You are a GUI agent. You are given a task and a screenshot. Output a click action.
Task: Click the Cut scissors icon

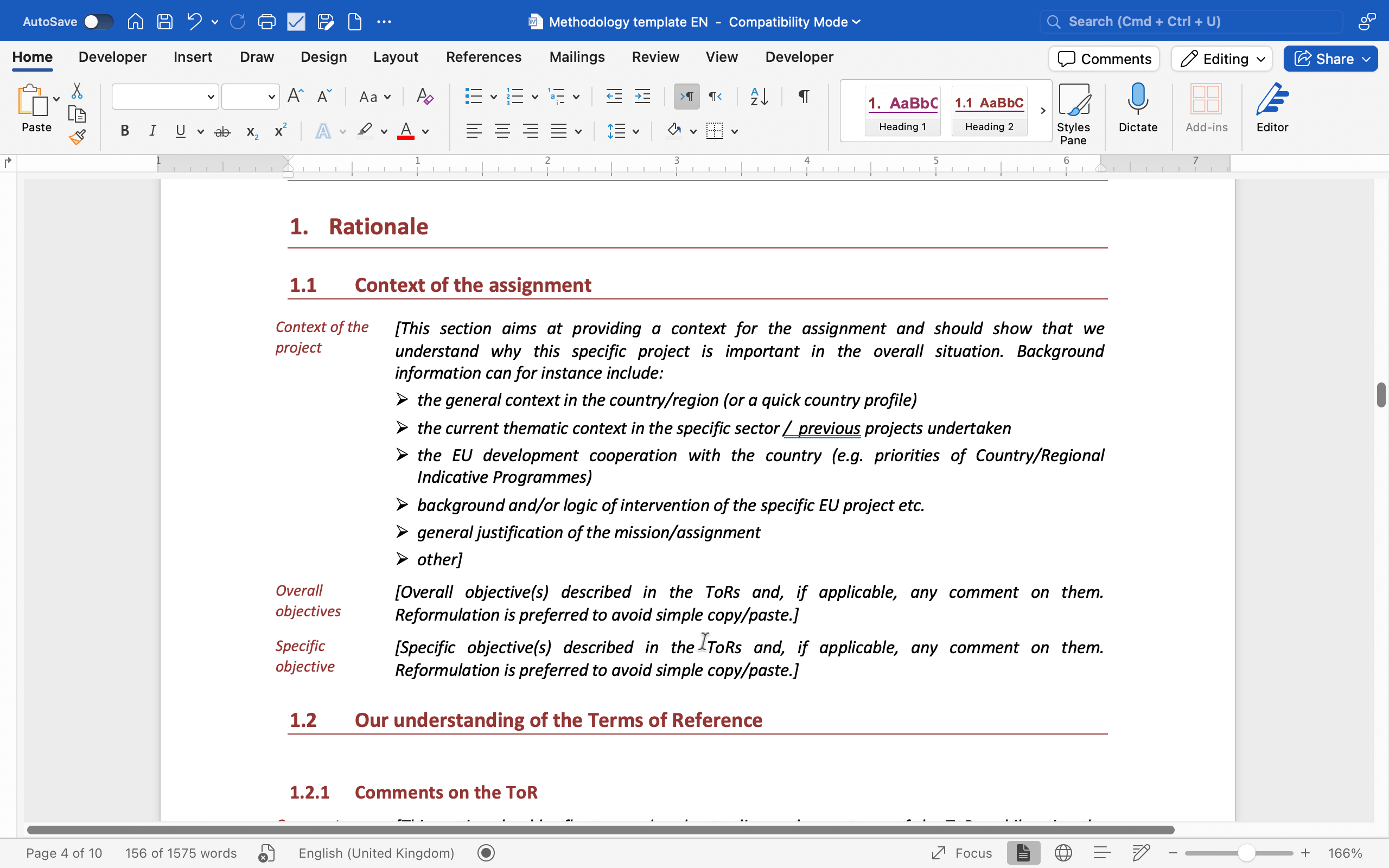77,91
